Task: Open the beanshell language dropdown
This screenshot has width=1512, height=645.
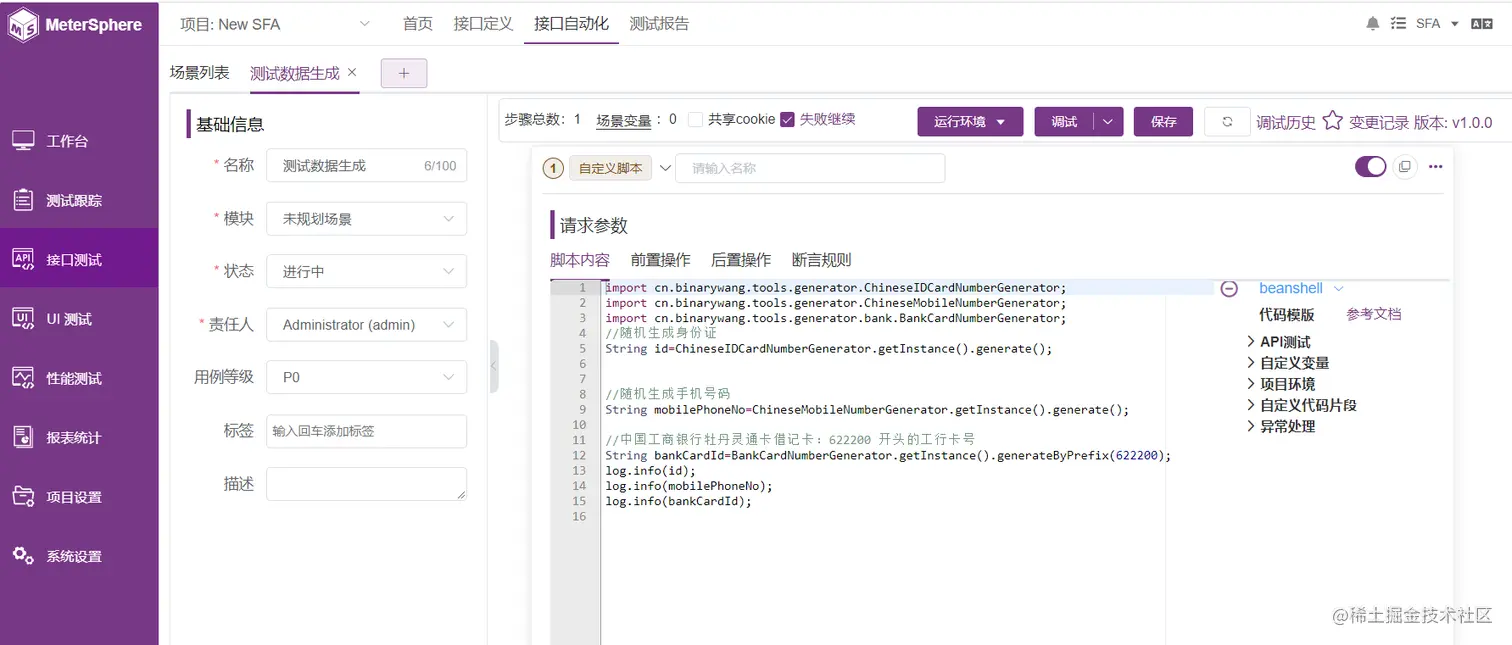Action: (1301, 288)
